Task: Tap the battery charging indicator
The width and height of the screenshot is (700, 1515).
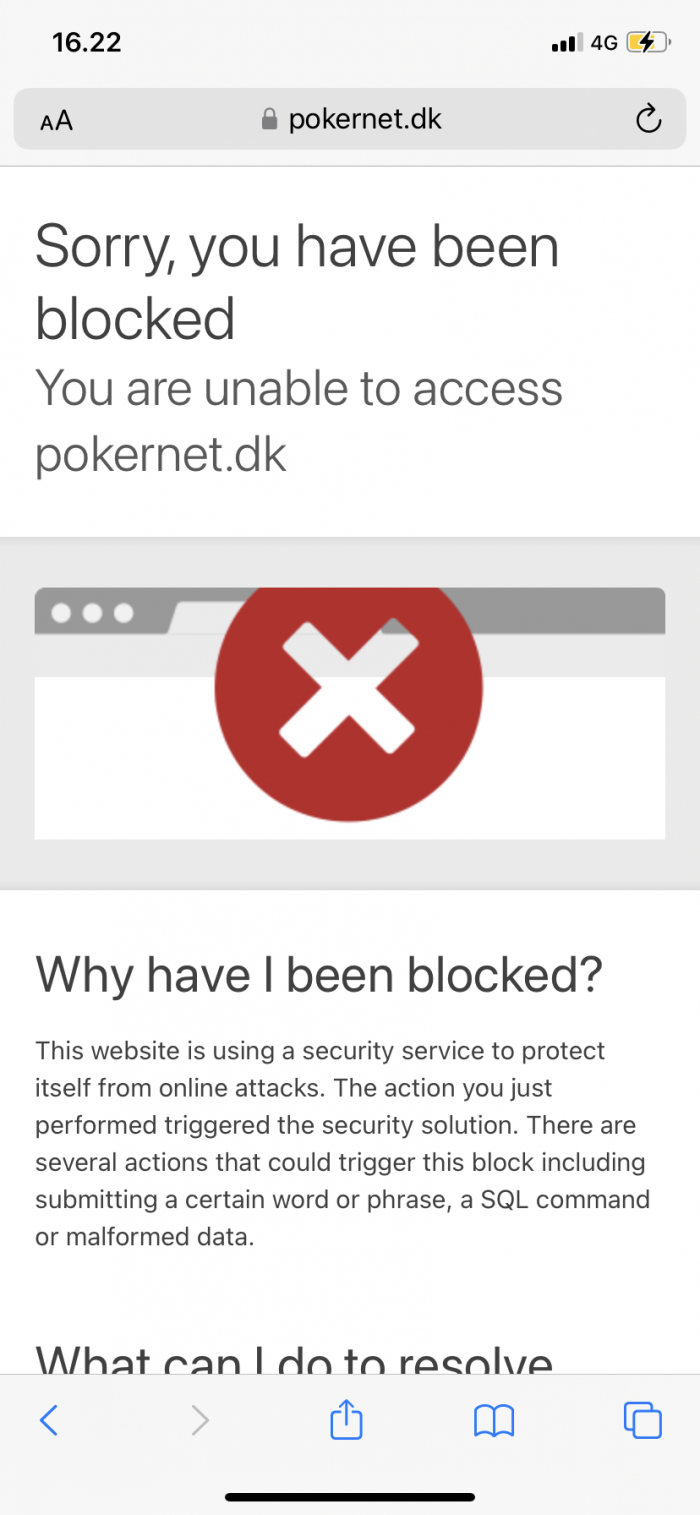Action: tap(648, 43)
